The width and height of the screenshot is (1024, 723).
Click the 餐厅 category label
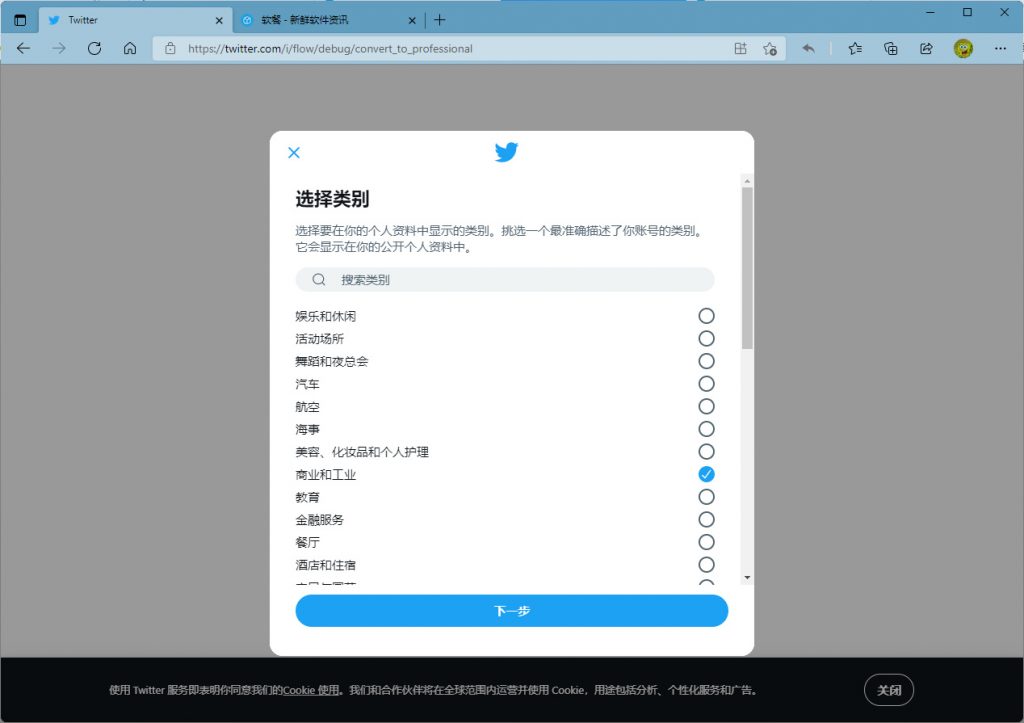[x=307, y=542]
